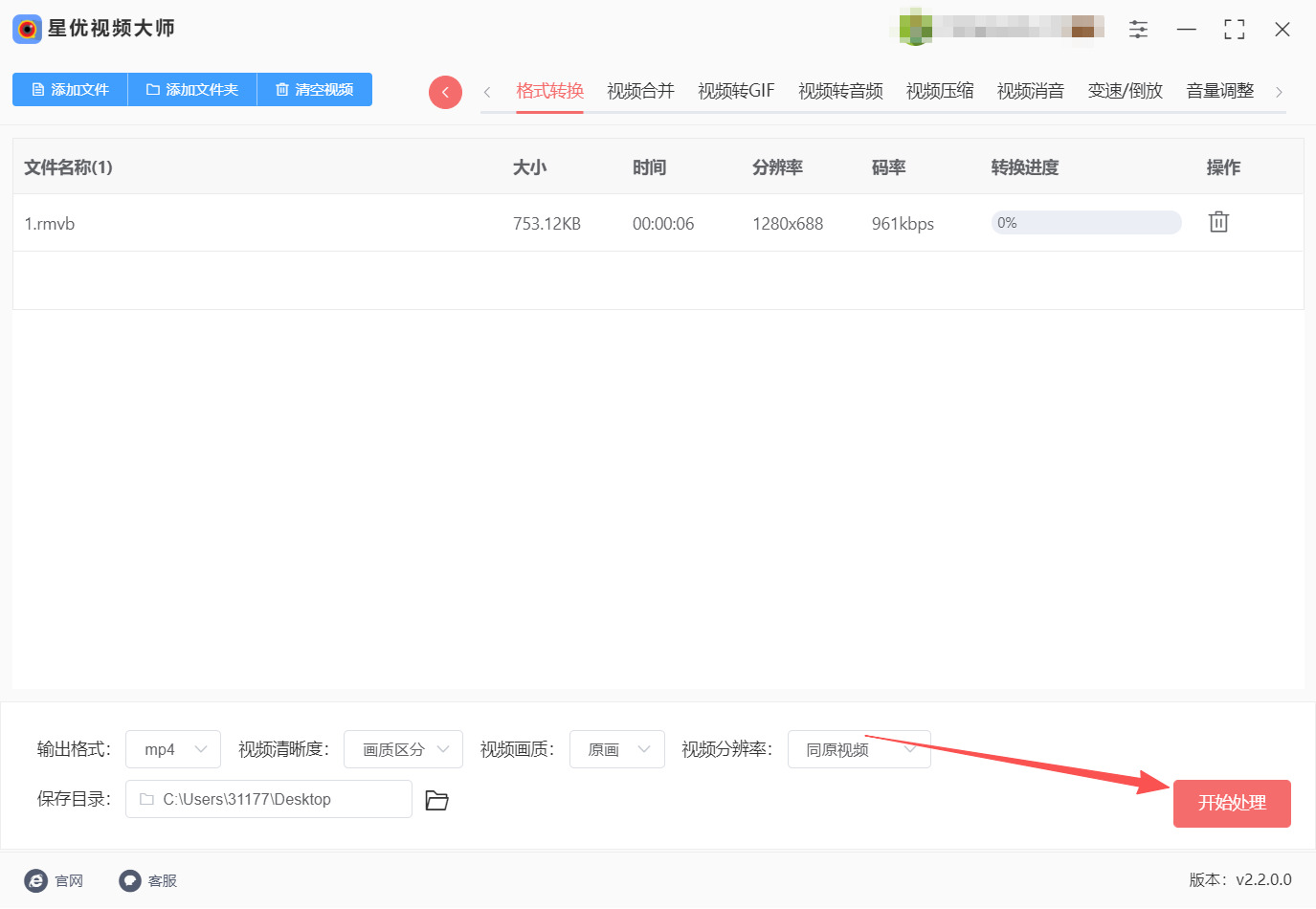Click the right chevron to scroll tabs
Screen dimensions: 1316x909
pyautogui.click(x=1280, y=91)
